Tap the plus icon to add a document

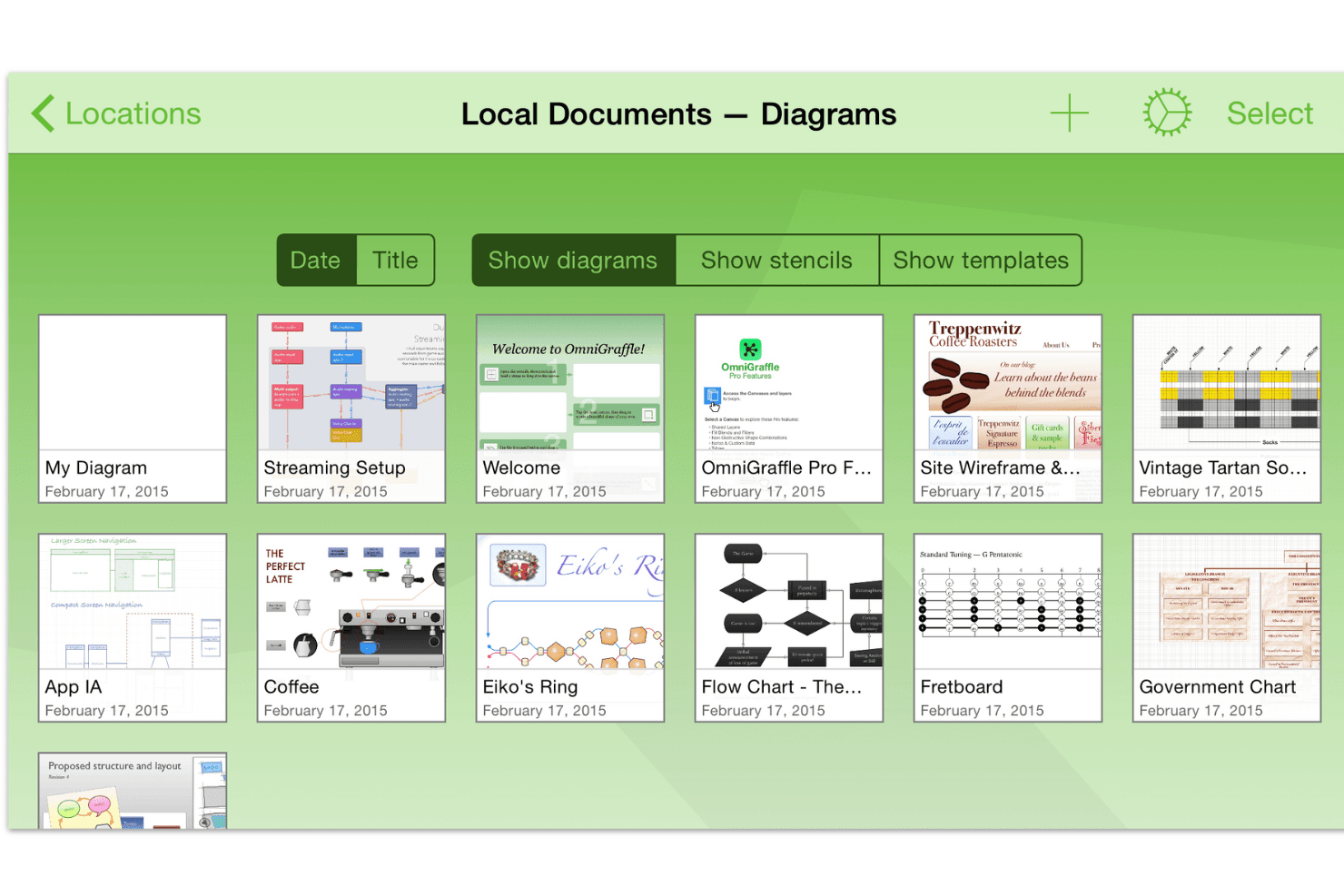tap(1069, 113)
